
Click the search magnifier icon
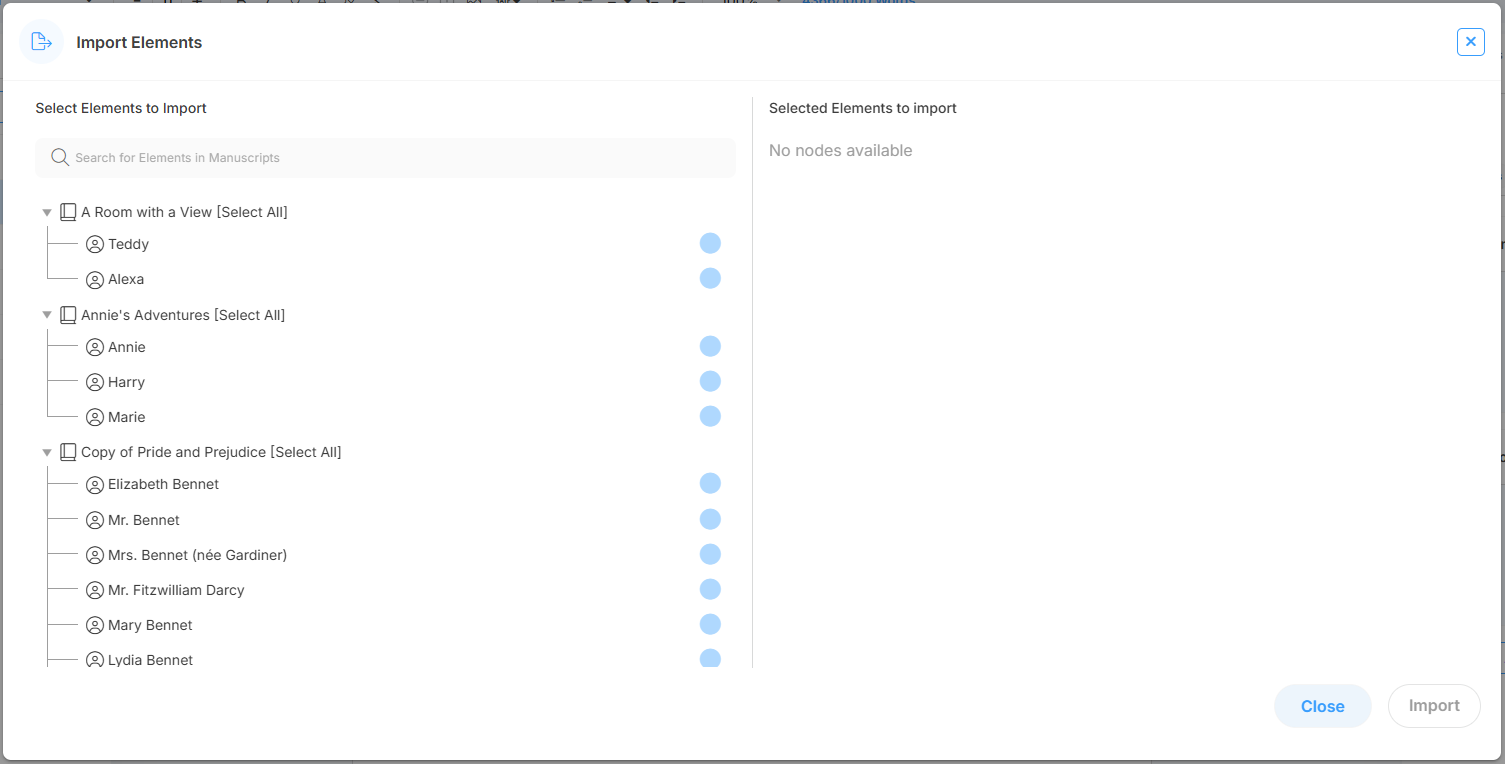(x=60, y=158)
